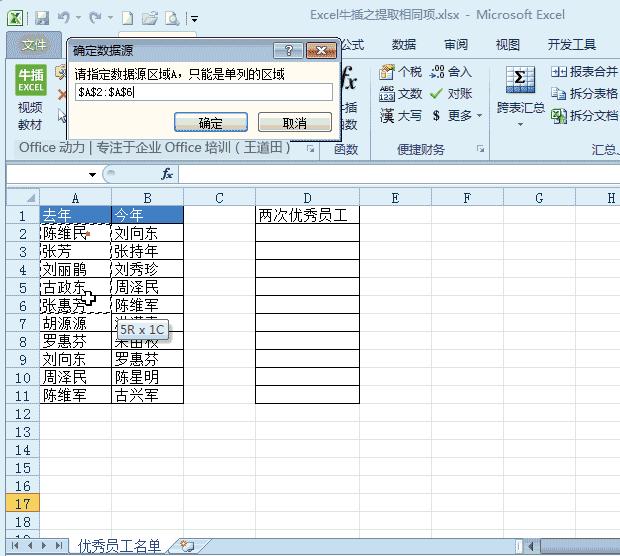
Task: Open the 公式 ribbon tab
Action: tap(352, 44)
